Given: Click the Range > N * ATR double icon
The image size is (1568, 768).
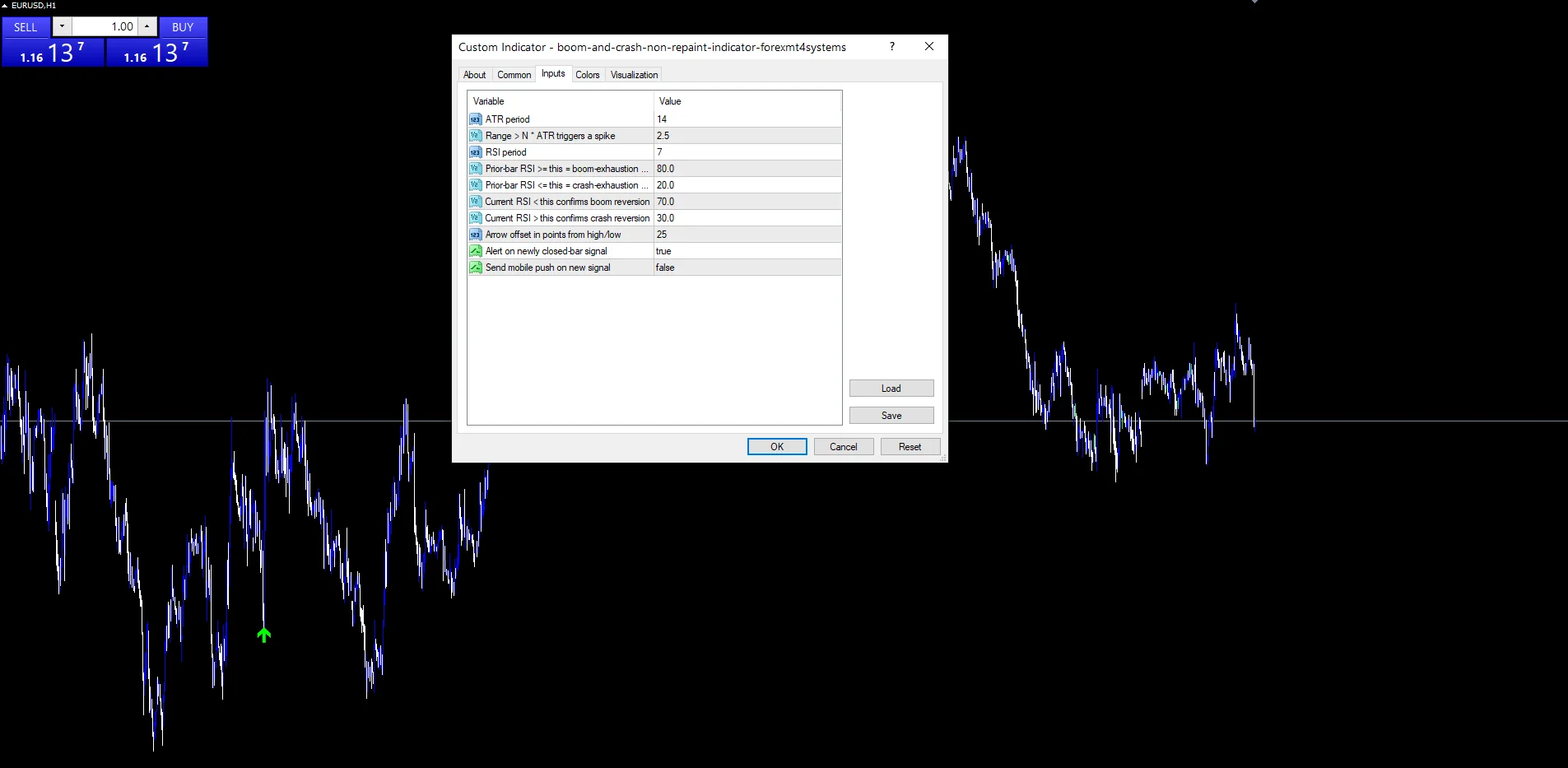Looking at the screenshot, I should click(475, 136).
